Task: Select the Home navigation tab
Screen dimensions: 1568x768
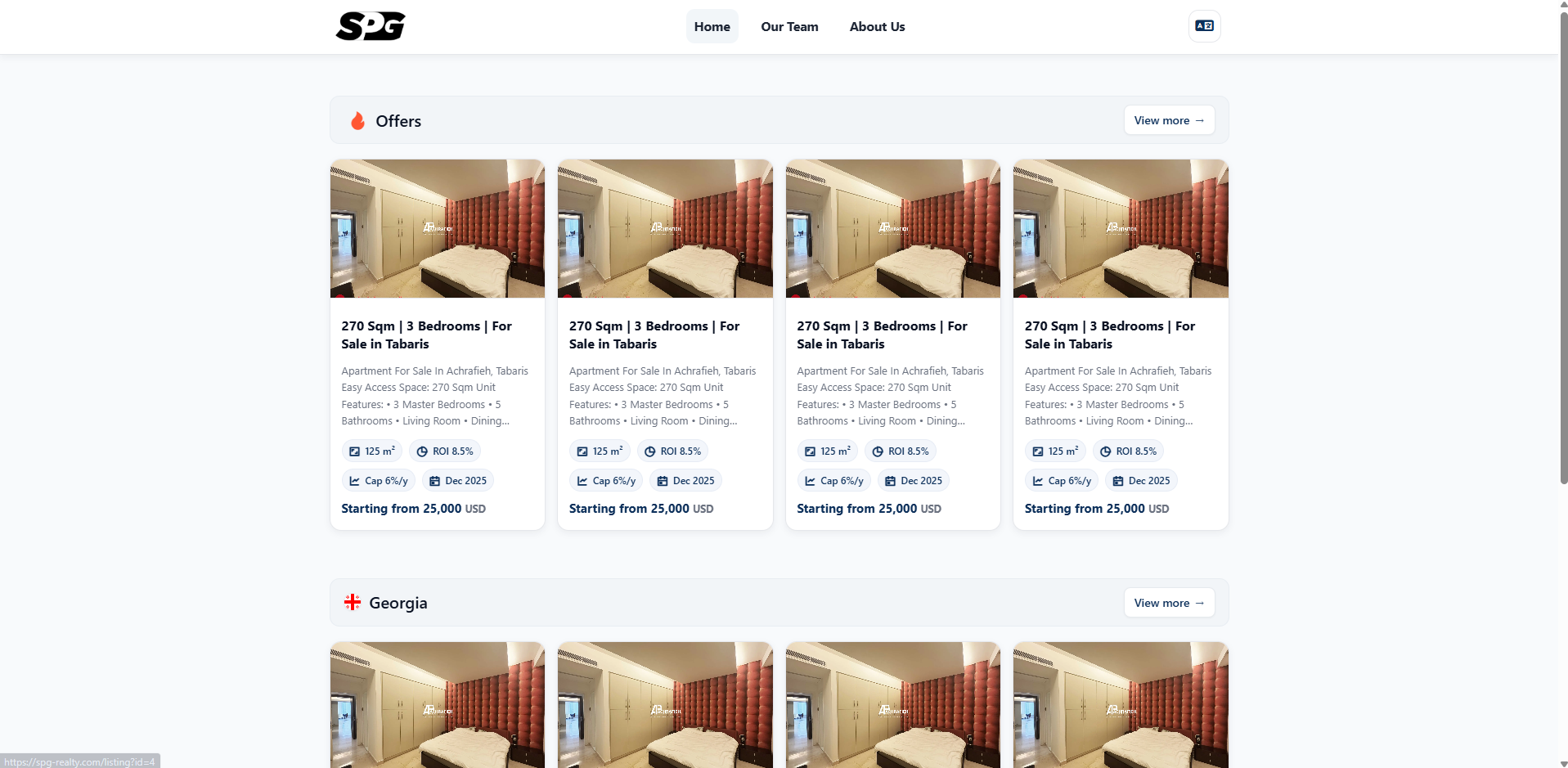Action: (x=712, y=26)
